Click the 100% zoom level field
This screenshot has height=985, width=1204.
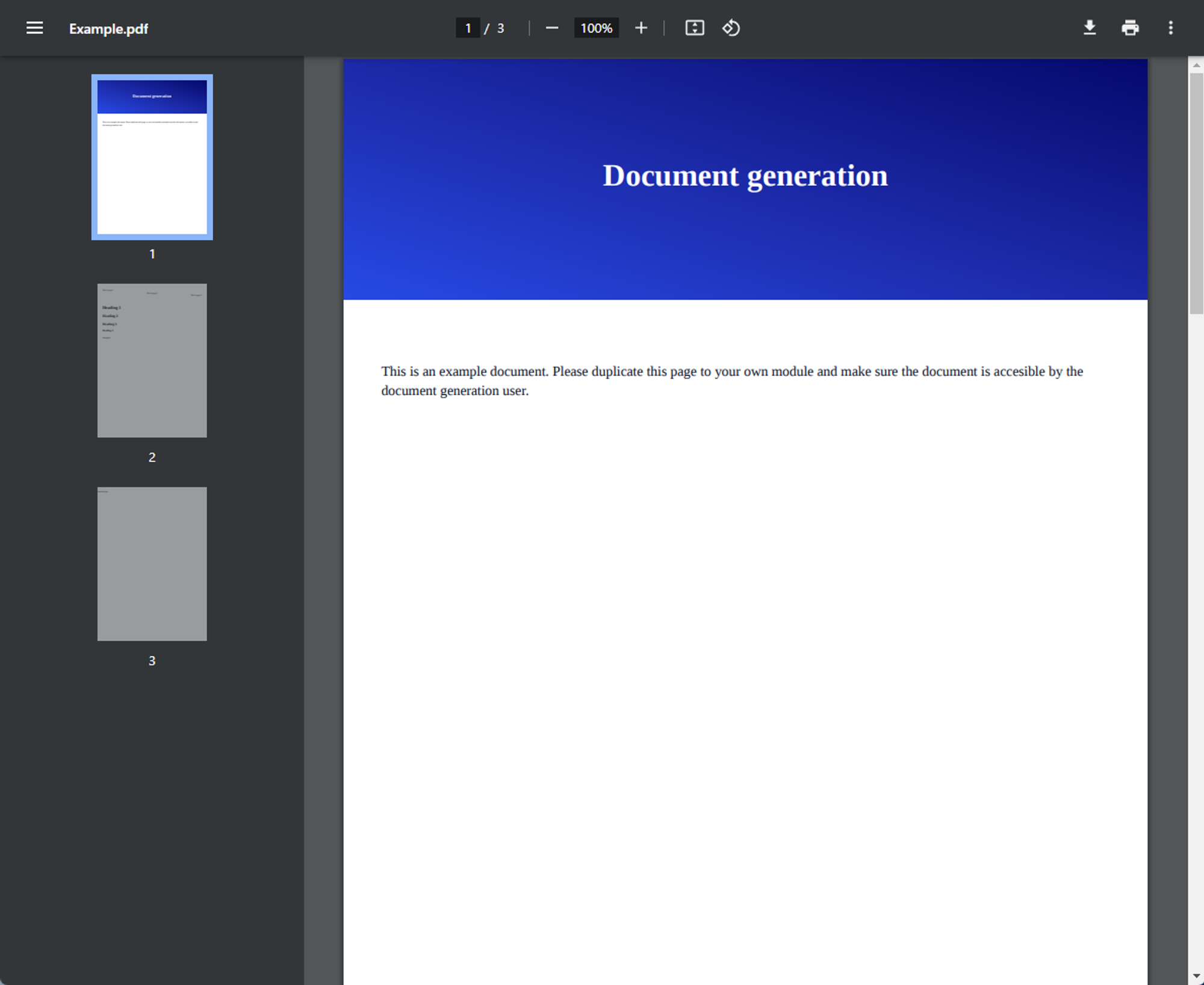coord(596,28)
